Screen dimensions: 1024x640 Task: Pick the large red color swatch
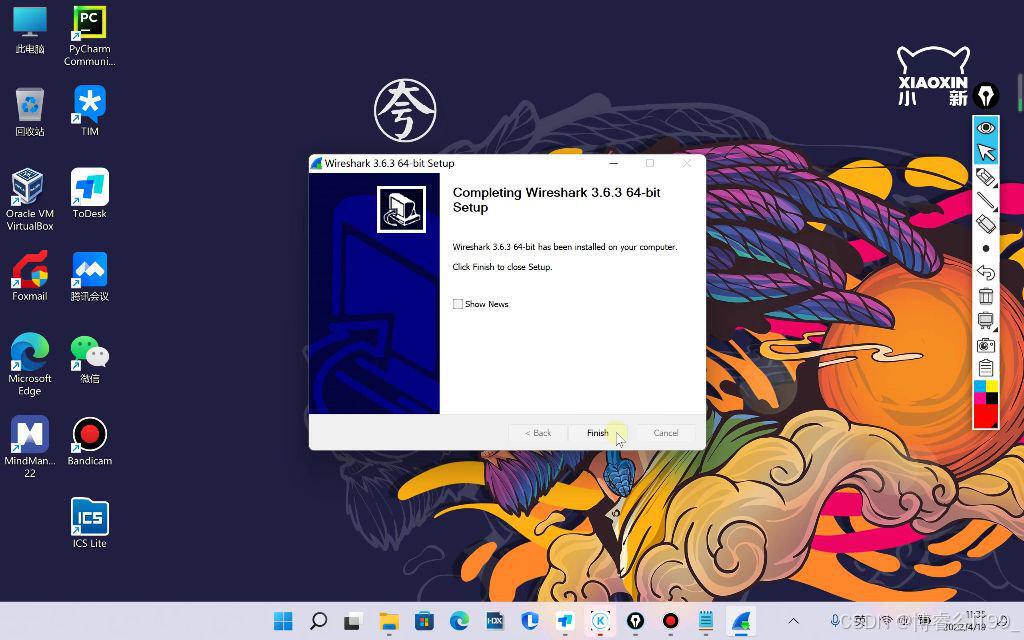pos(985,416)
